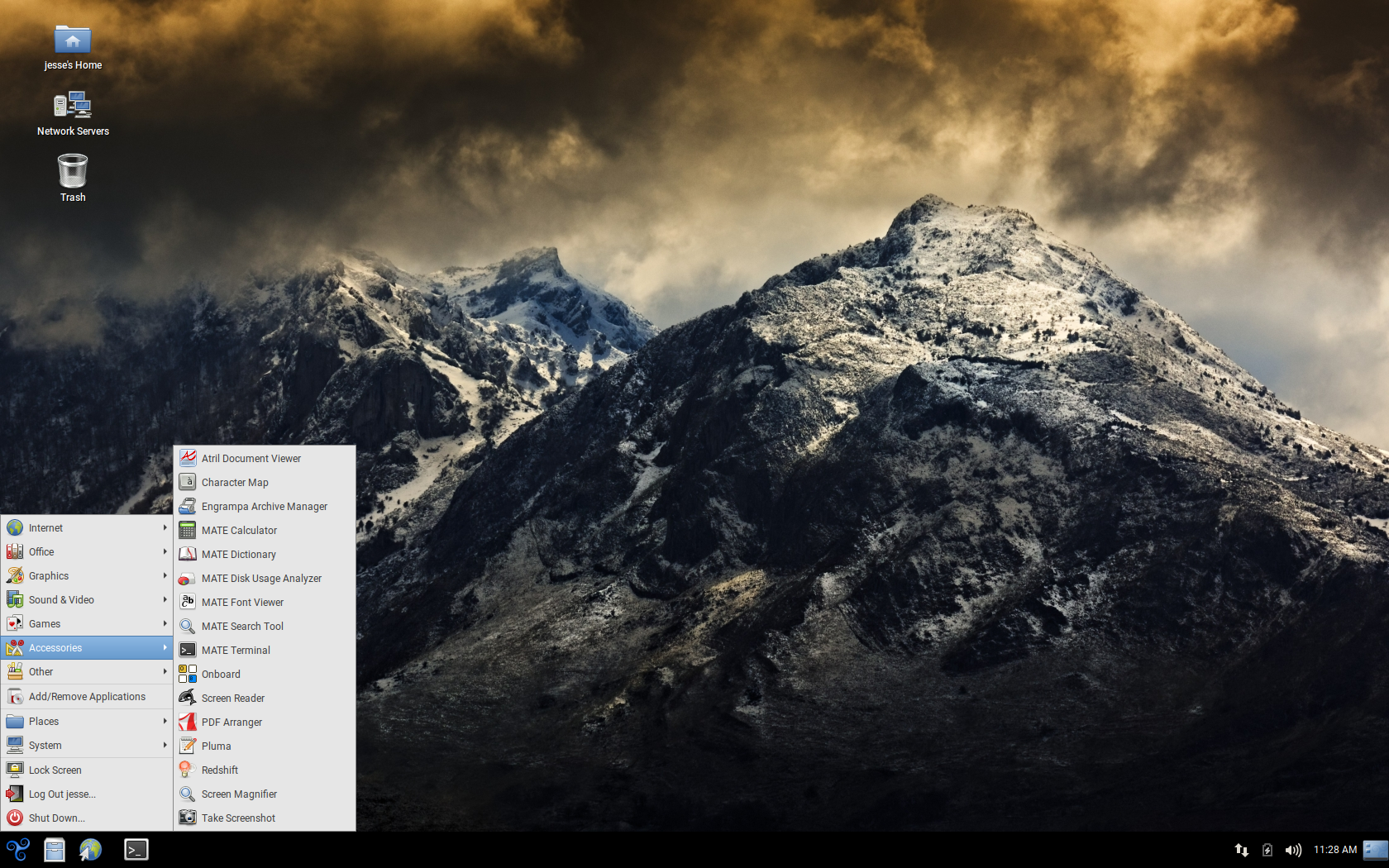The width and height of the screenshot is (1389, 868).
Task: Choose Take Screenshot
Action: coord(265,818)
